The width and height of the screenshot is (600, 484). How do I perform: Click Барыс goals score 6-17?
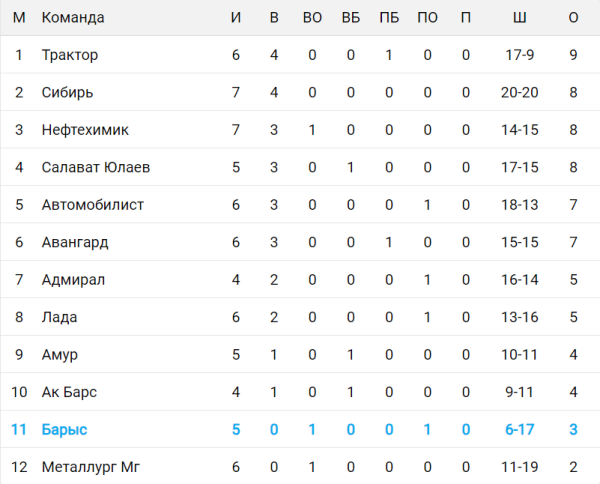(519, 429)
